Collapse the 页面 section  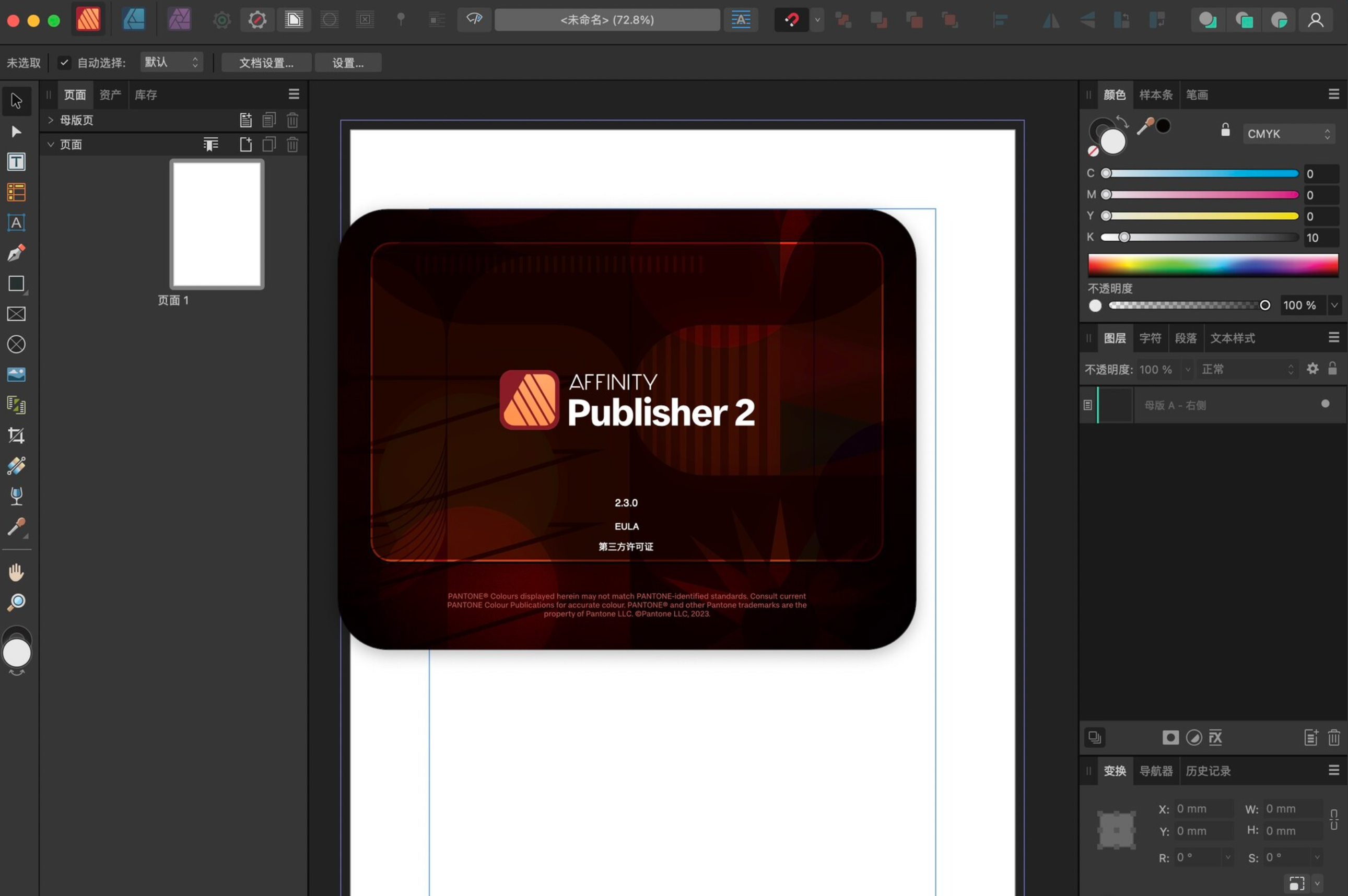[50, 145]
